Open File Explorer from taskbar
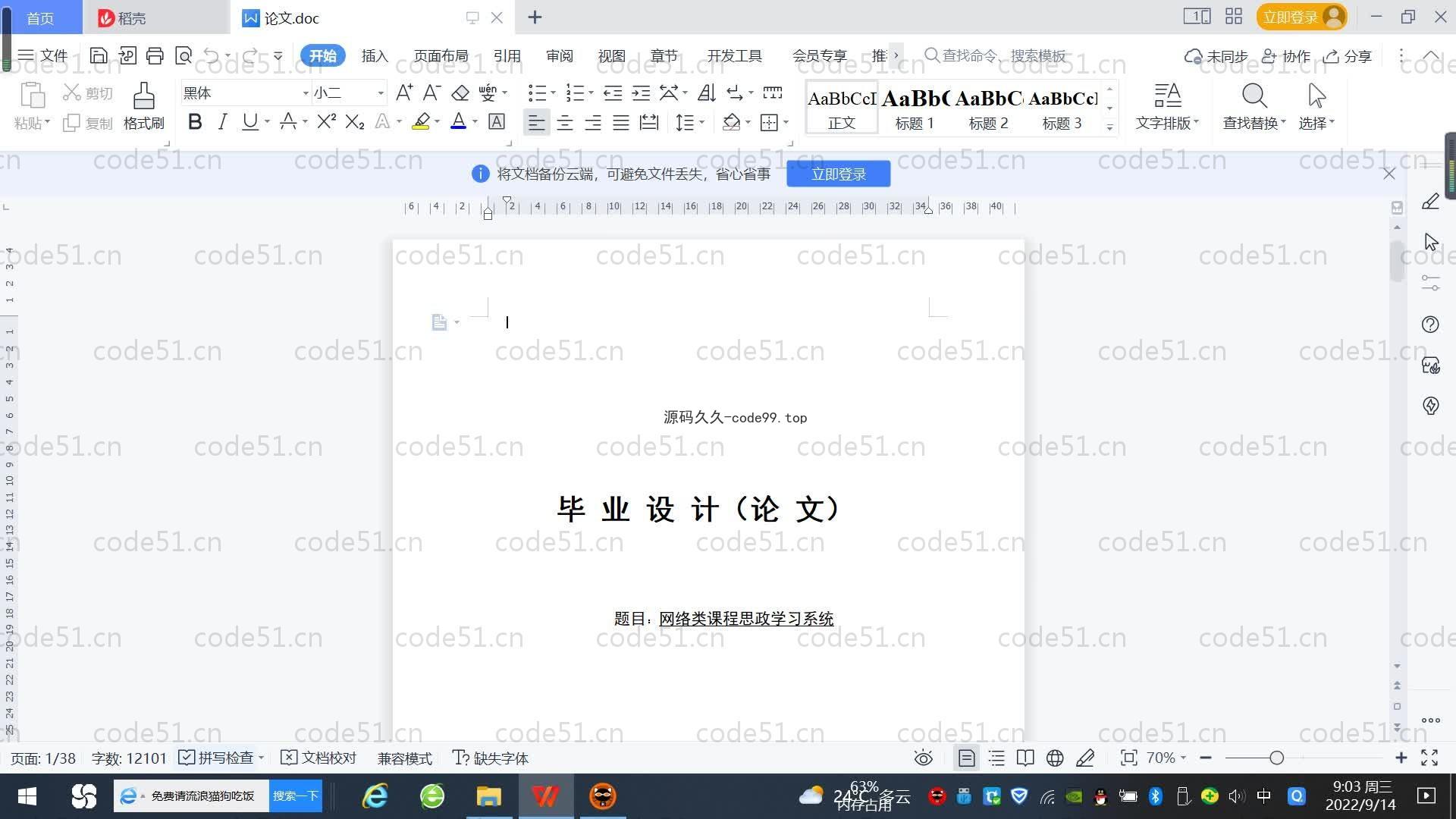 (488, 796)
